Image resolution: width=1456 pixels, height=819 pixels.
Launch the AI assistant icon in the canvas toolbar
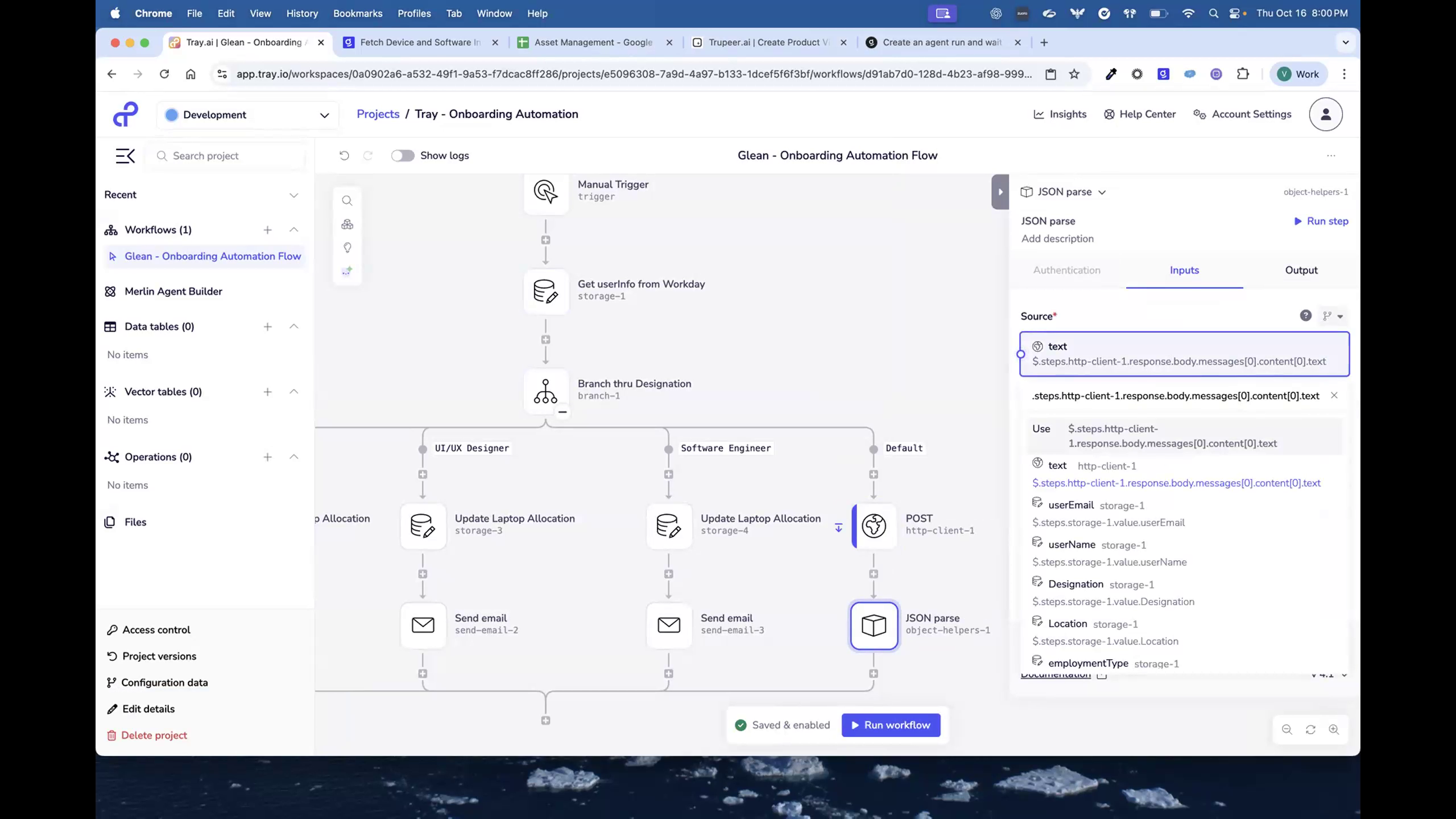(348, 271)
